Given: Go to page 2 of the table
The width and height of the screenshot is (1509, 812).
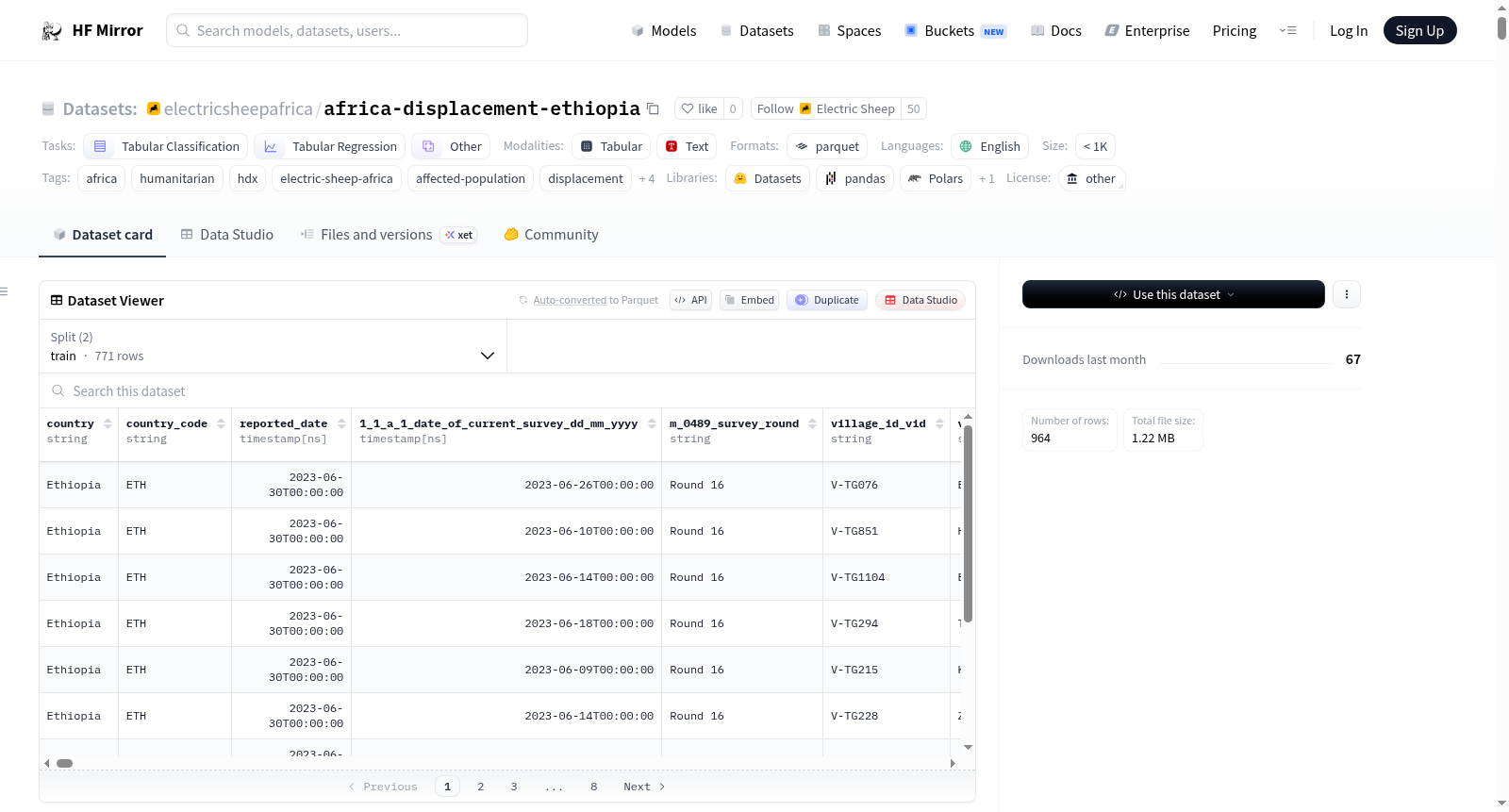Looking at the screenshot, I should tap(481, 787).
